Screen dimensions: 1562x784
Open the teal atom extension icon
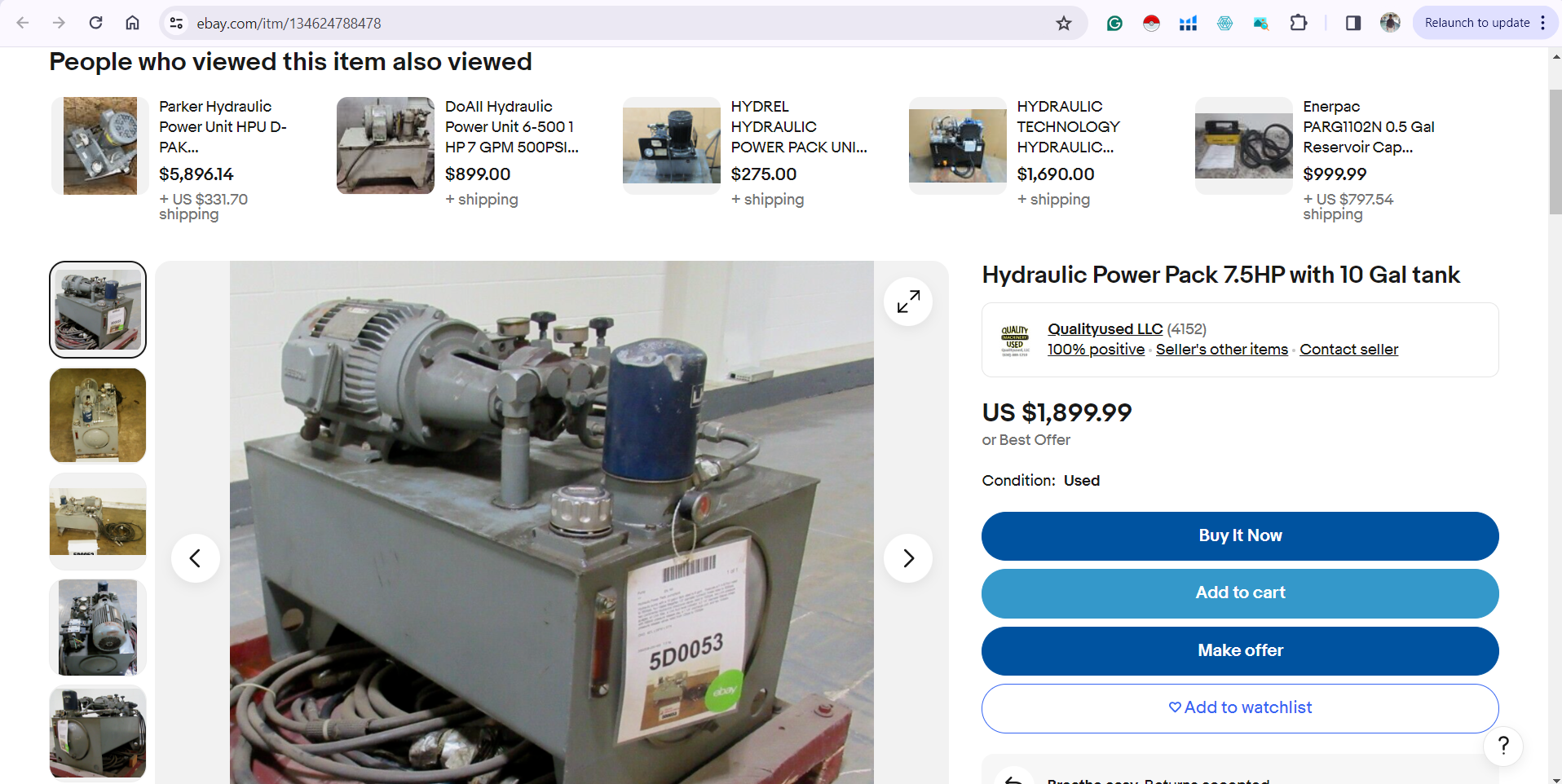click(1224, 23)
